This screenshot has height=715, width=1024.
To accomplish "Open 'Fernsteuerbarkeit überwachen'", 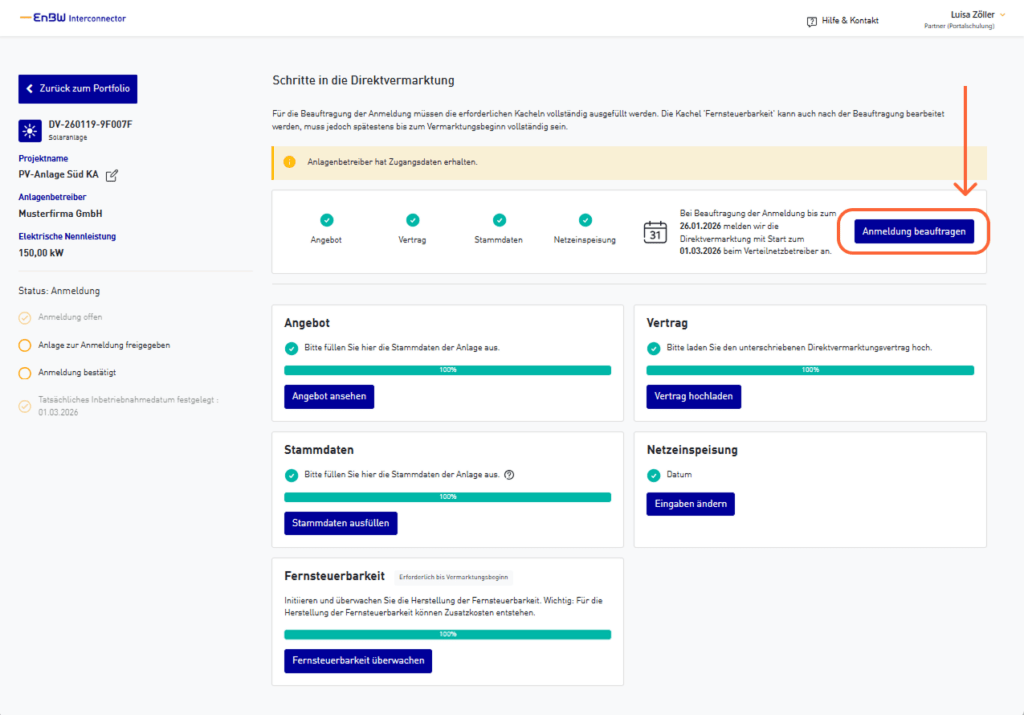I will pos(358,660).
